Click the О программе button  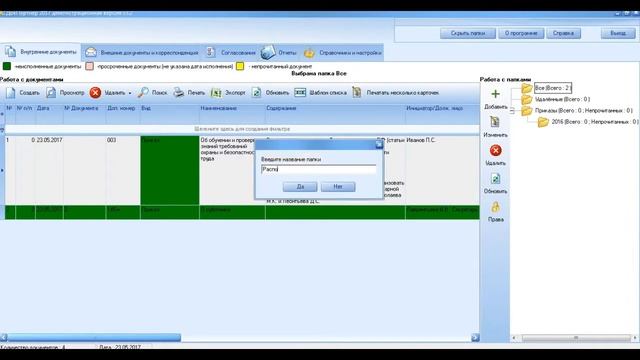[521, 33]
